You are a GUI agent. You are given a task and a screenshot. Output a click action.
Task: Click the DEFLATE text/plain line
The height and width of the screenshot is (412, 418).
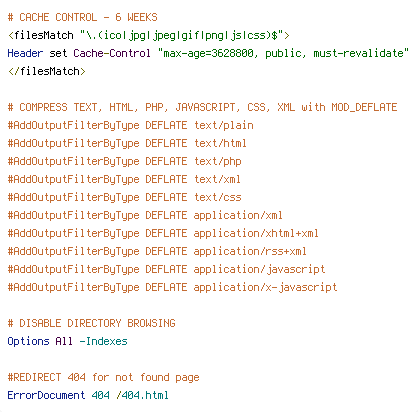131,125
